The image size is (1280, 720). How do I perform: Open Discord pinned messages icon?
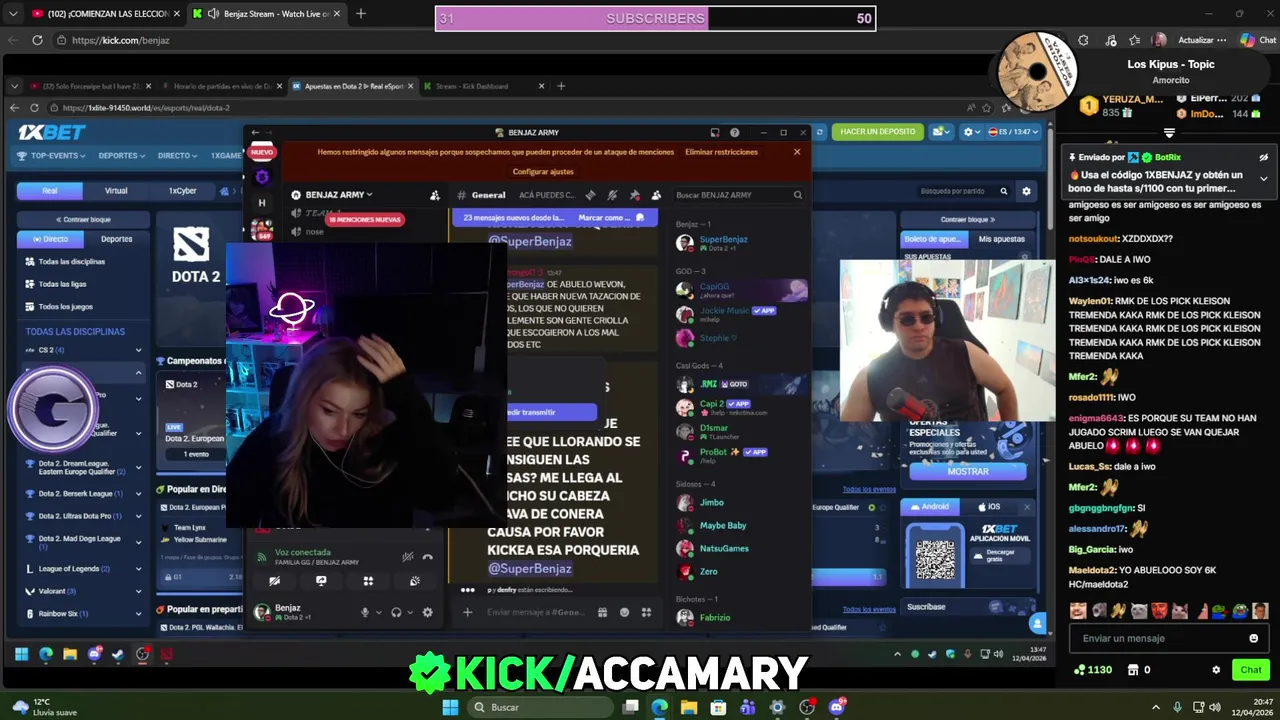click(x=634, y=195)
